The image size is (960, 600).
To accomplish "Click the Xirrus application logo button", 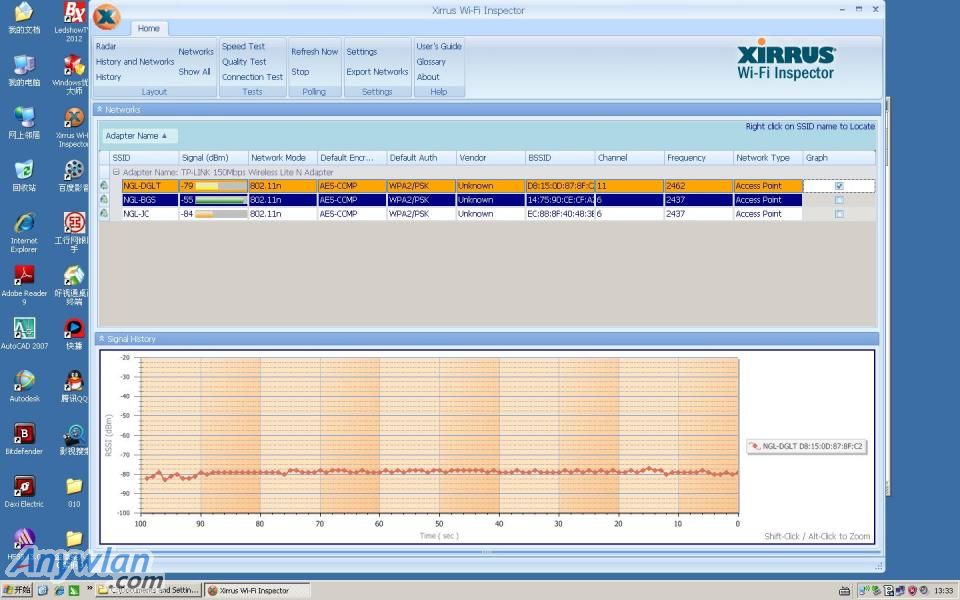I will click(107, 17).
